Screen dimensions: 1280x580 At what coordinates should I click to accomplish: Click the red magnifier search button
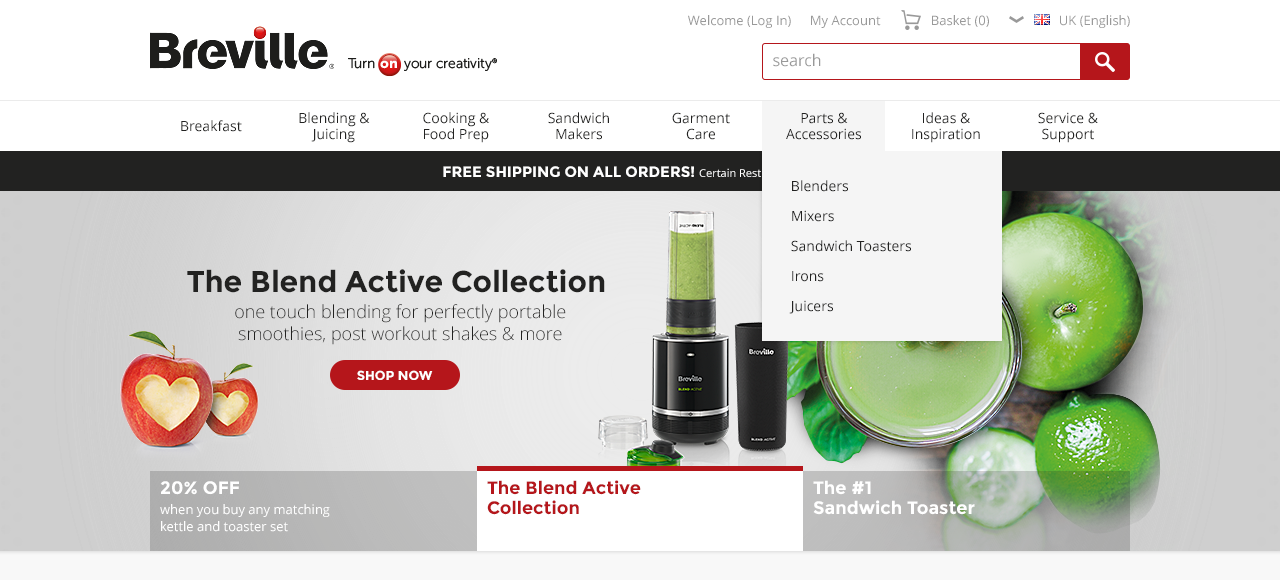(x=1104, y=61)
